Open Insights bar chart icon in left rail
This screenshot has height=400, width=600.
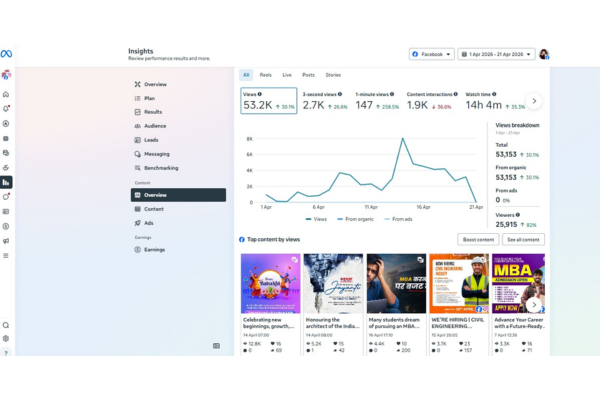6,182
